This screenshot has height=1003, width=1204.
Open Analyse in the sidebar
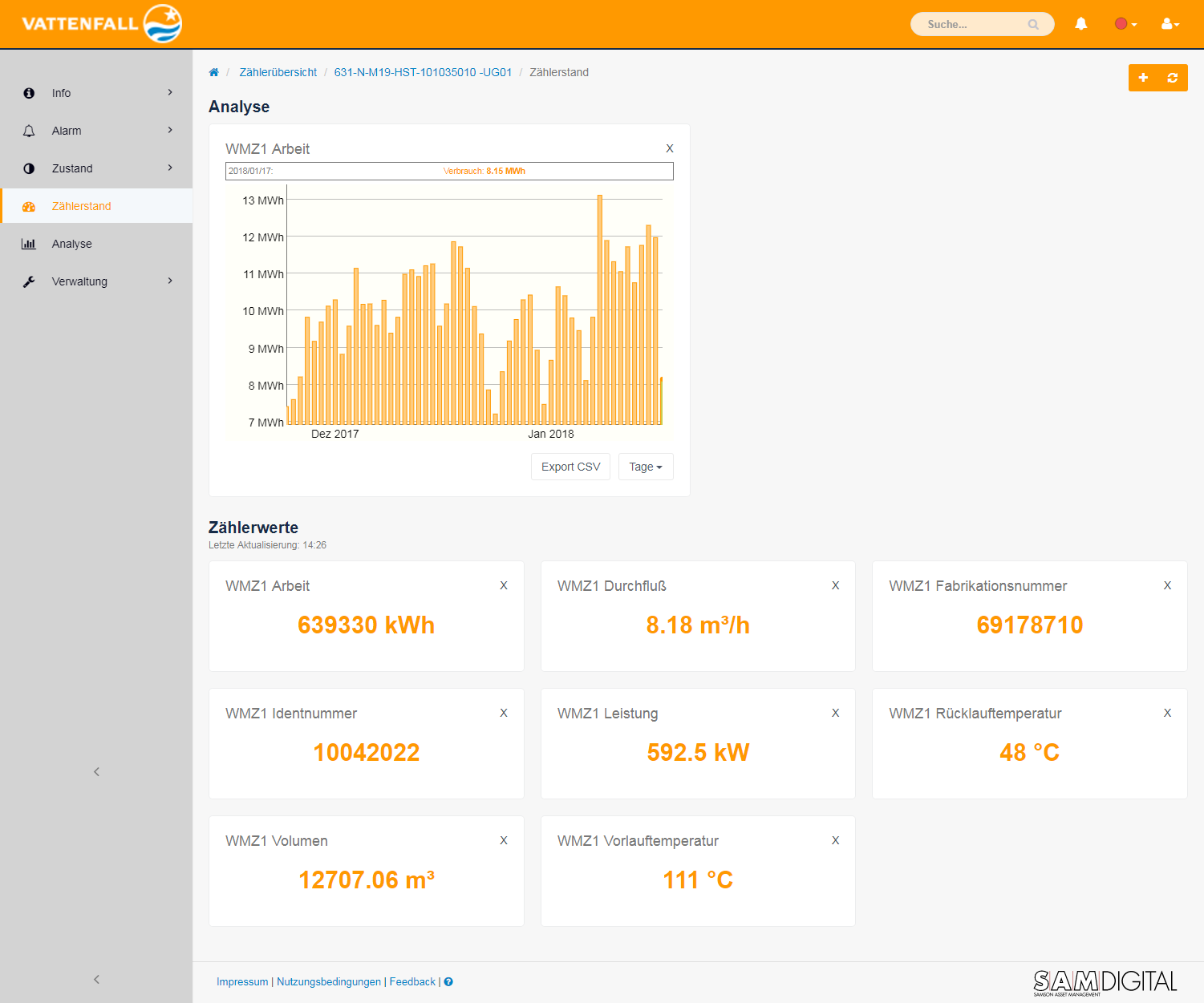tap(96, 244)
